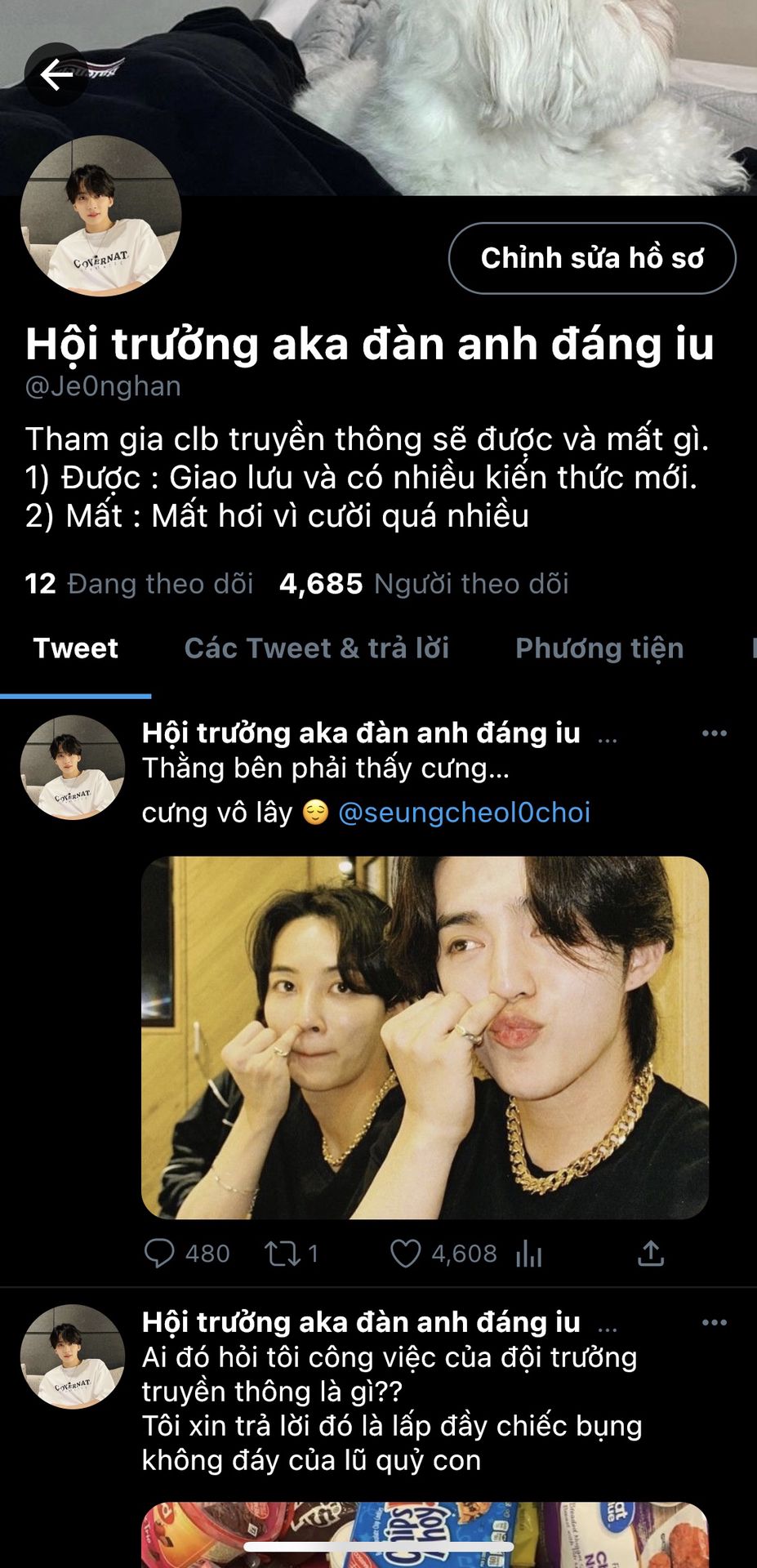757x1568 pixels.
Task: Open more options on second tweet
Action: click(715, 1322)
